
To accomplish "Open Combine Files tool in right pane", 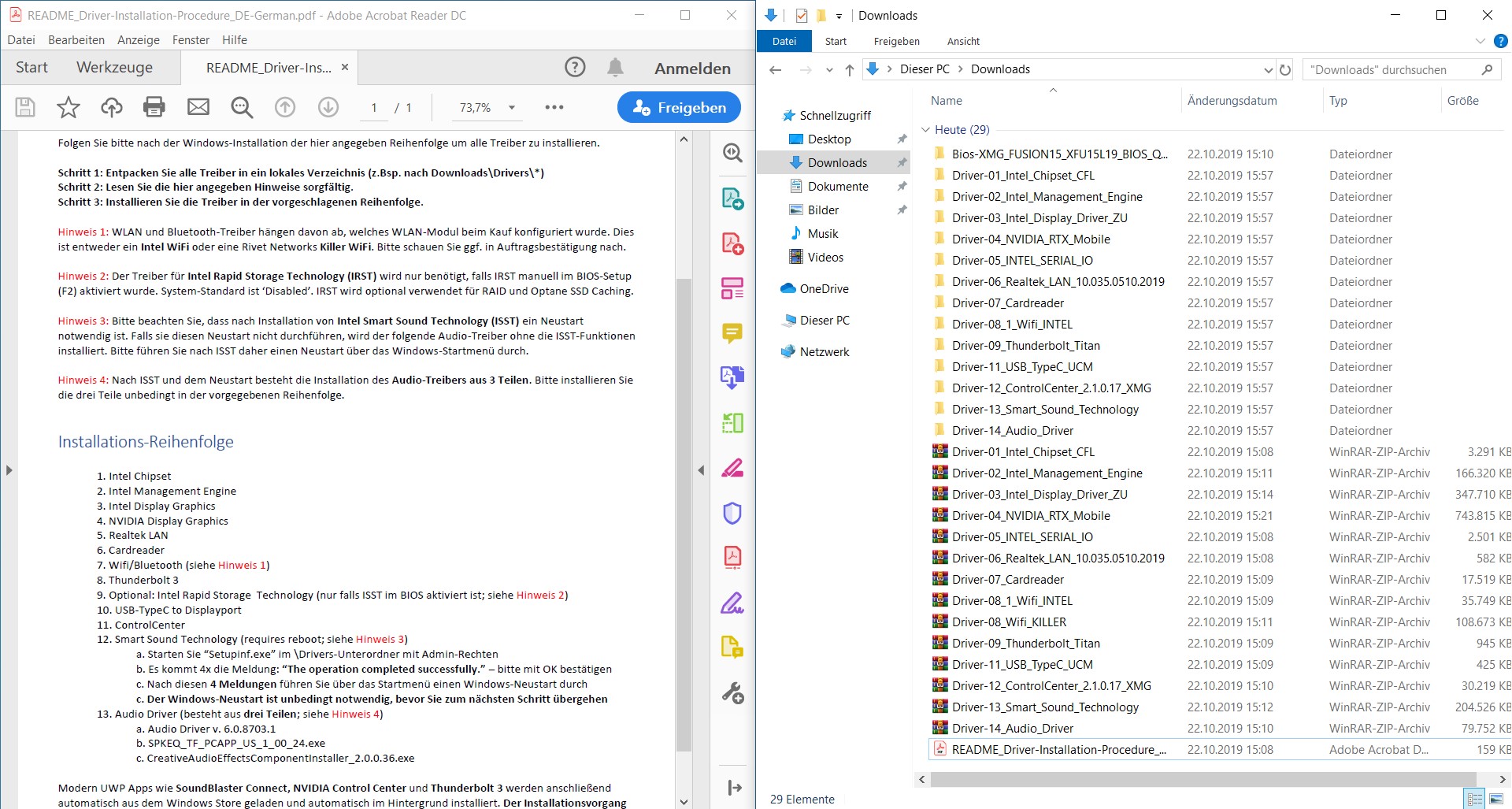I will pyautogui.click(x=732, y=377).
